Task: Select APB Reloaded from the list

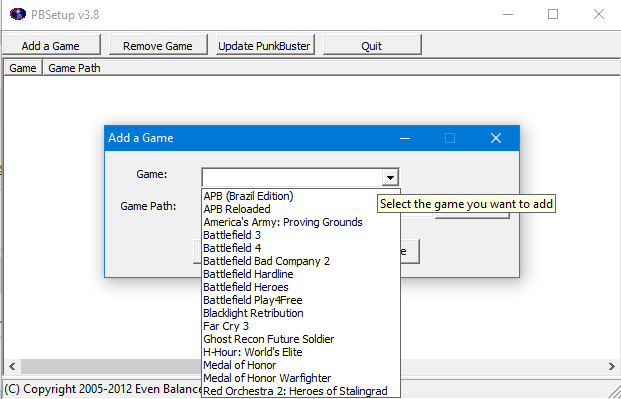Action: [x=301, y=209]
